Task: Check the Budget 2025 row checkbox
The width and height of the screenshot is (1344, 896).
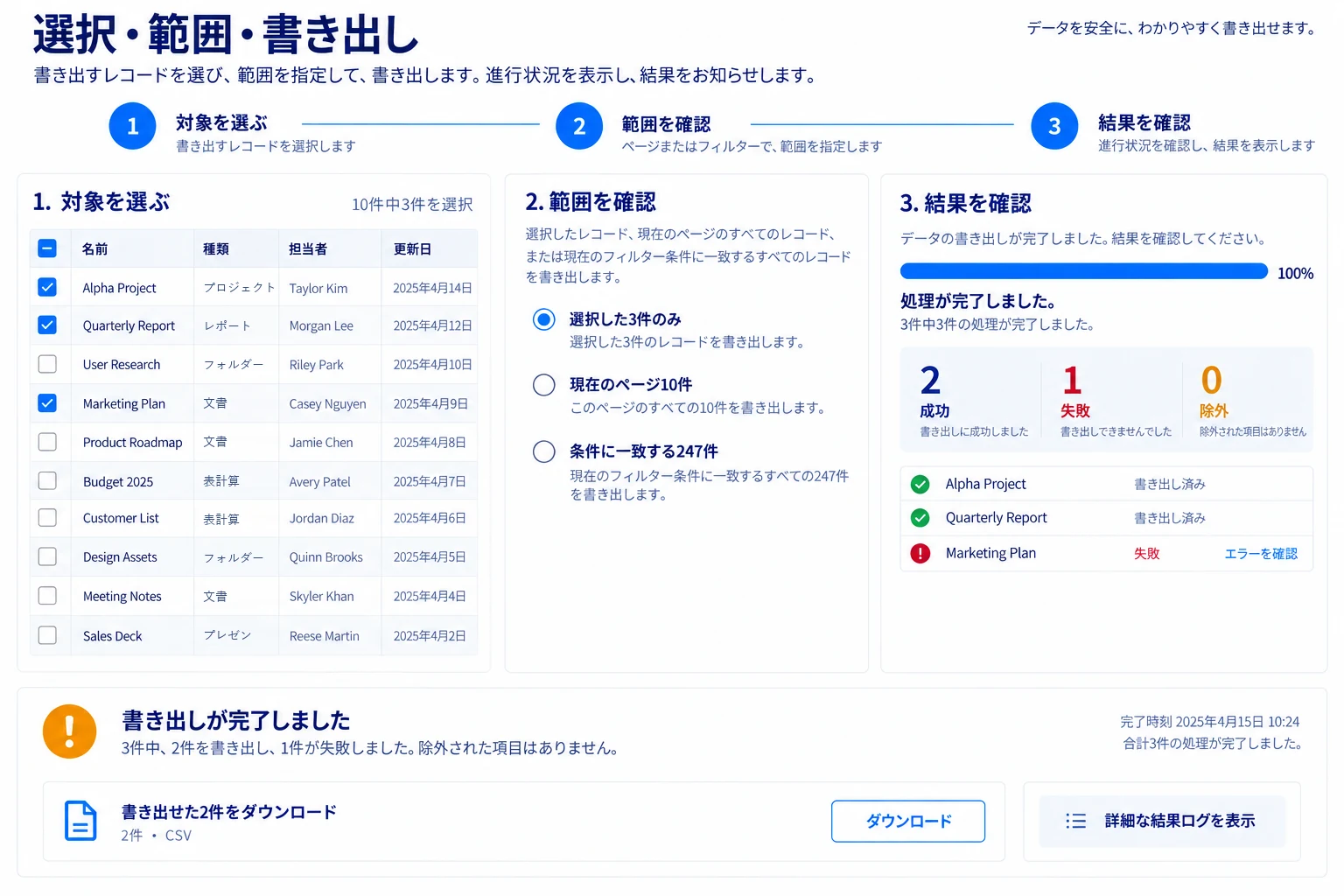Action: click(47, 480)
